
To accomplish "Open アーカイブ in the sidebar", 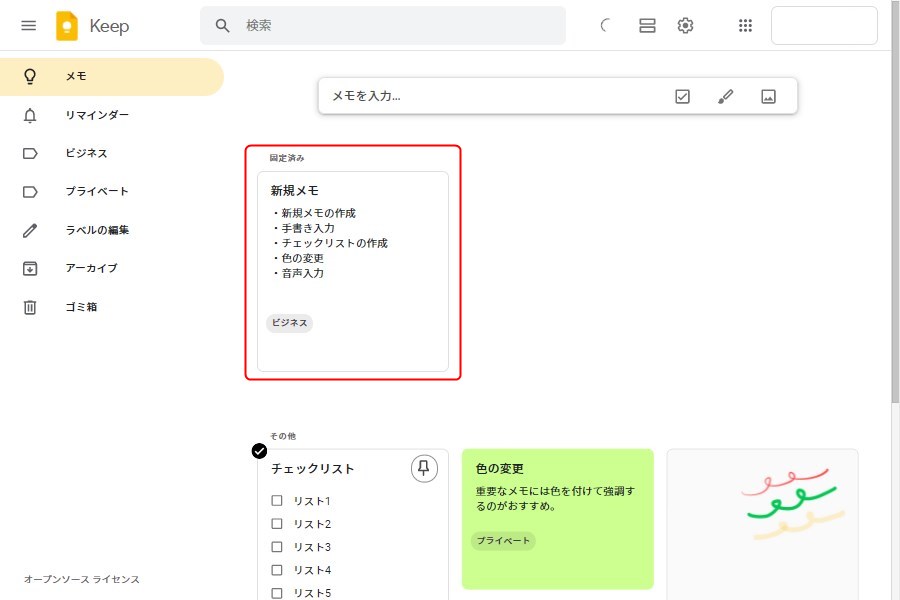I will click(91, 268).
